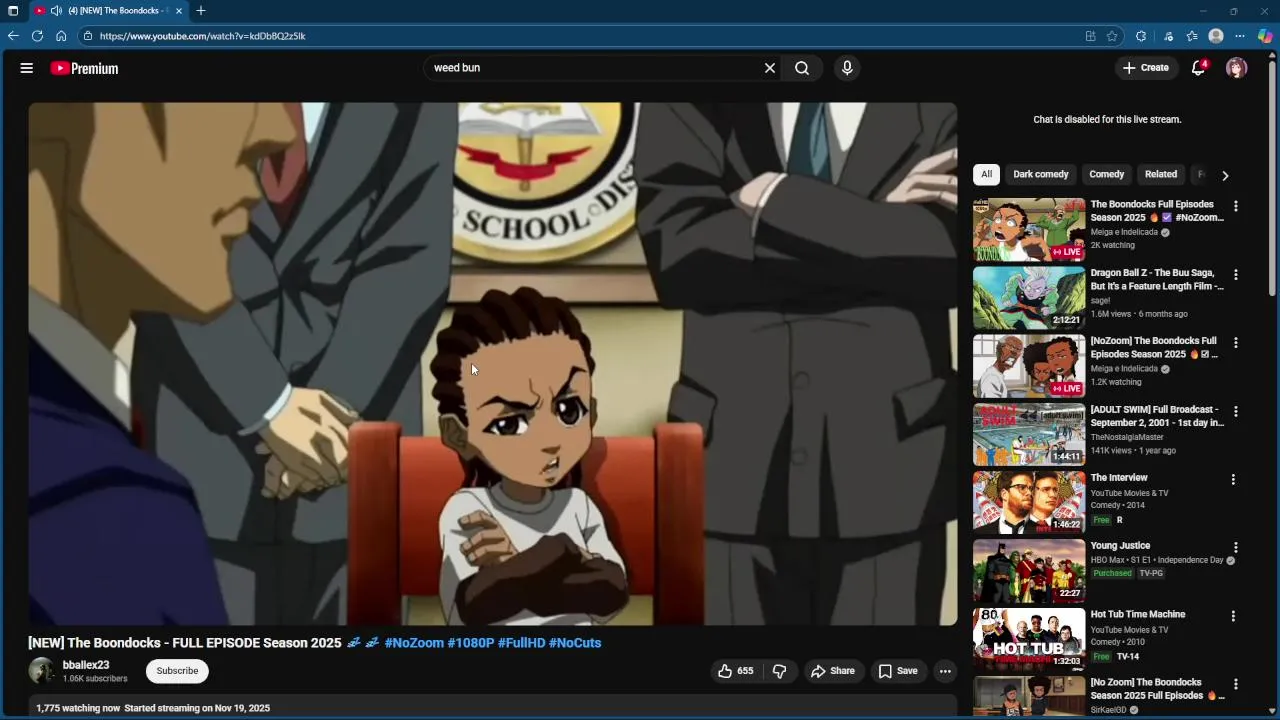This screenshot has width=1280, height=720.
Task: Open options for Hot Tub Time Machine
Action: tap(1233, 616)
